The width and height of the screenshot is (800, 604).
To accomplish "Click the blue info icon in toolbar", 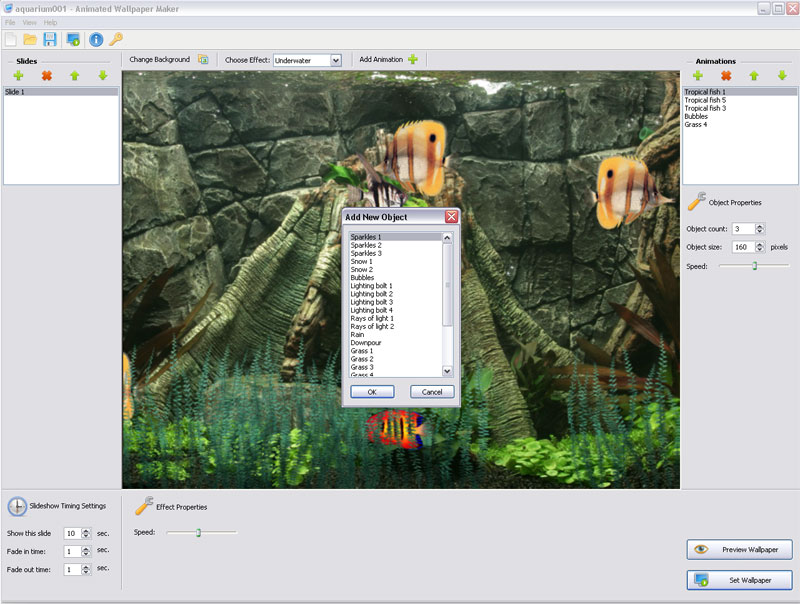I will click(97, 40).
